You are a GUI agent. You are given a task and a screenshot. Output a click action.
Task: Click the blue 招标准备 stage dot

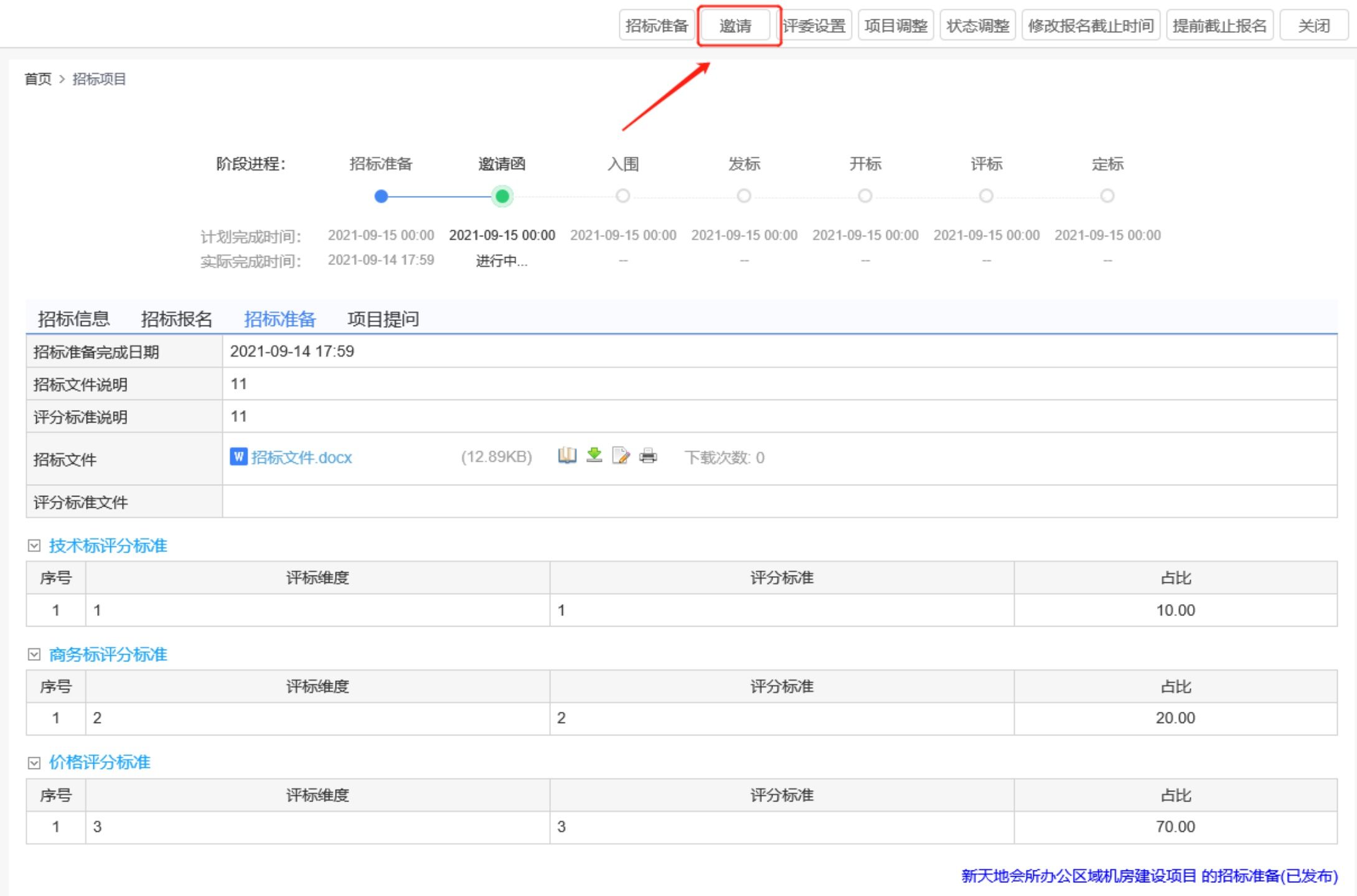382,197
